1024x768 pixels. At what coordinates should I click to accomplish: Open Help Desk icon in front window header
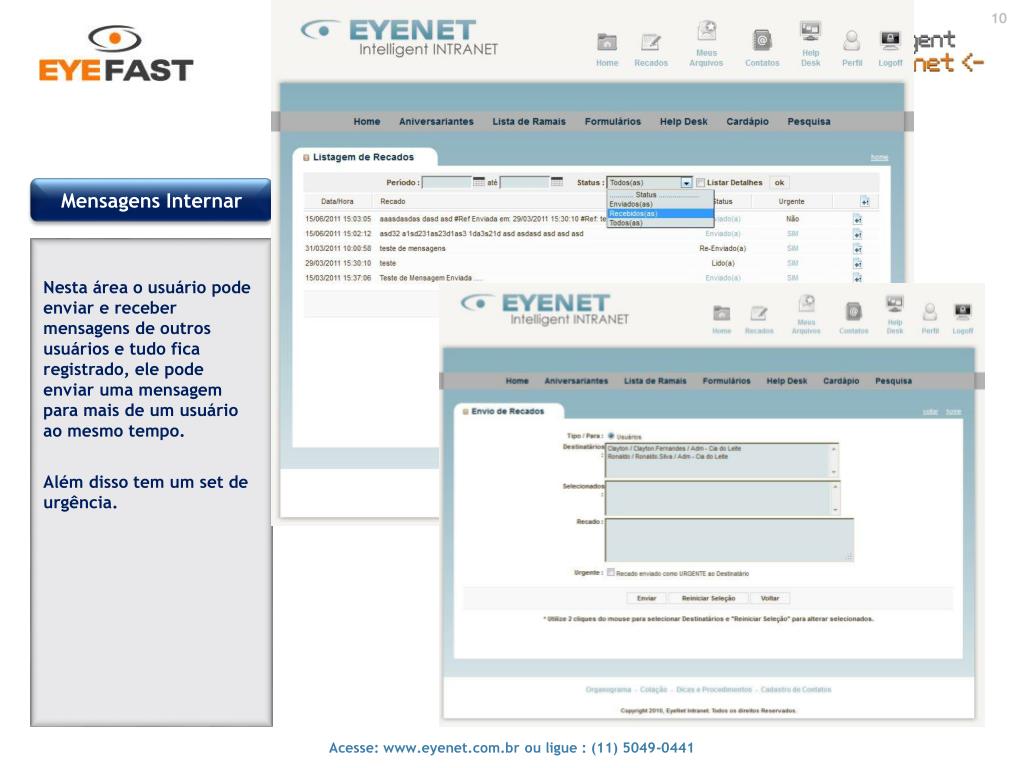tap(895, 314)
